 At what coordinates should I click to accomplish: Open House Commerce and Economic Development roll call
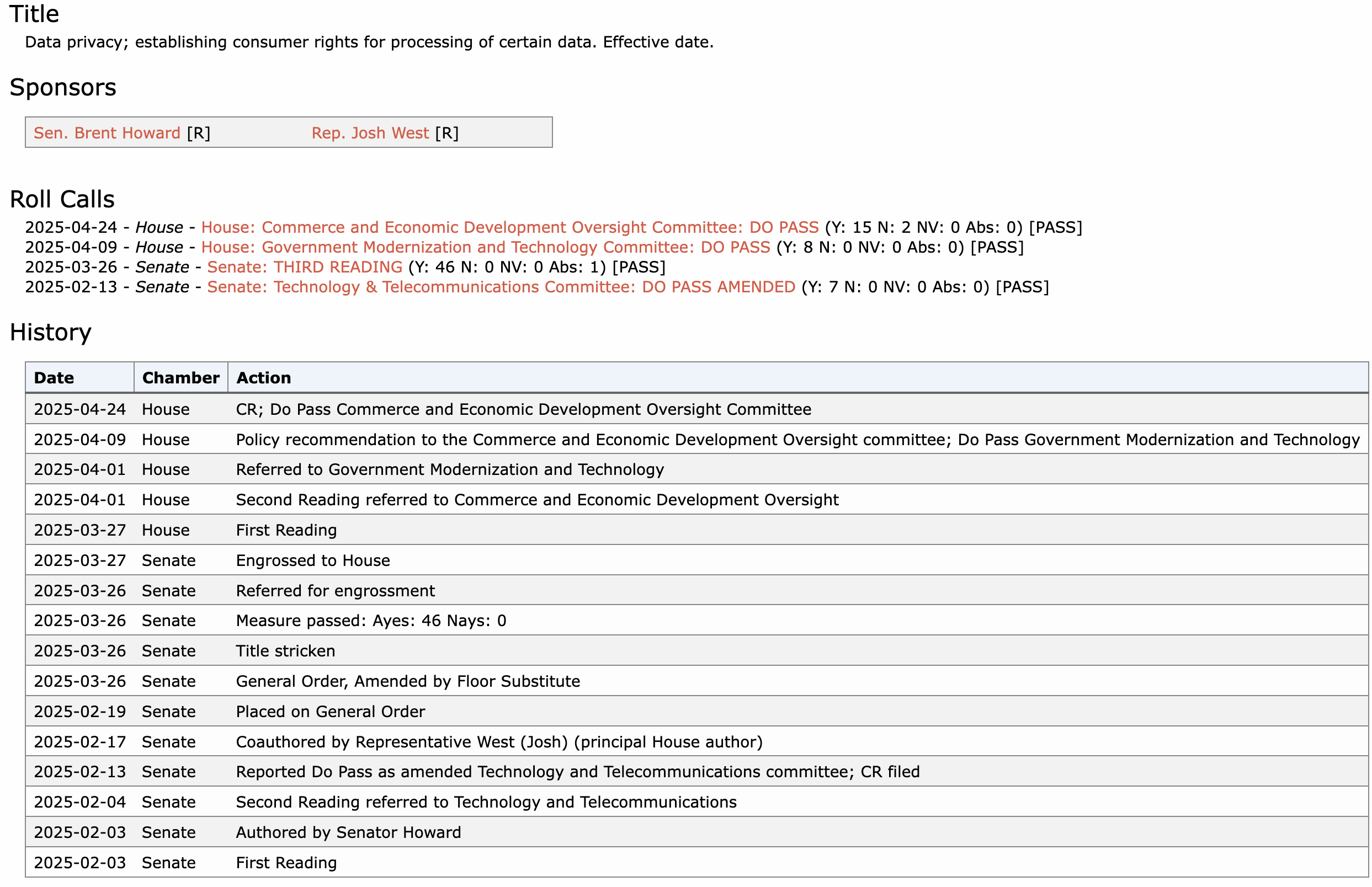(x=509, y=227)
